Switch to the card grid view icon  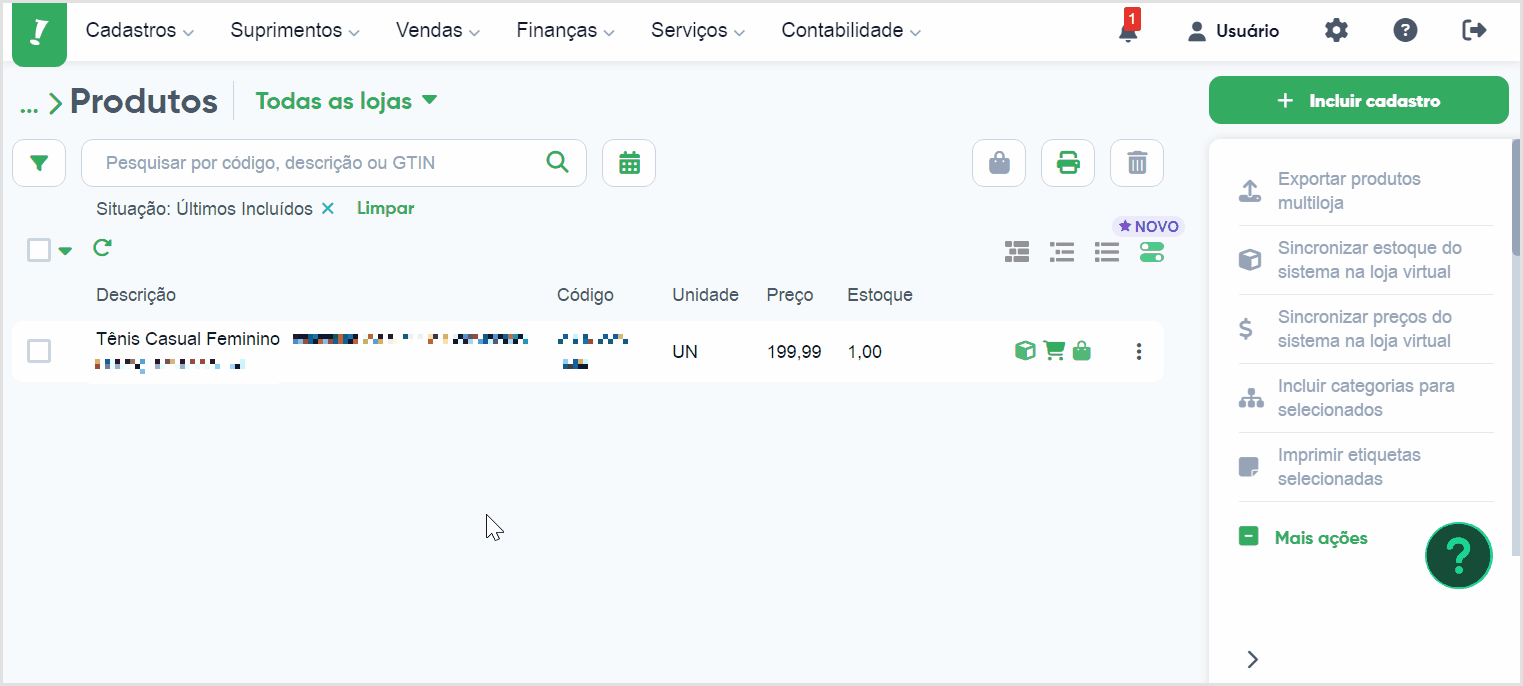pos(1017,252)
